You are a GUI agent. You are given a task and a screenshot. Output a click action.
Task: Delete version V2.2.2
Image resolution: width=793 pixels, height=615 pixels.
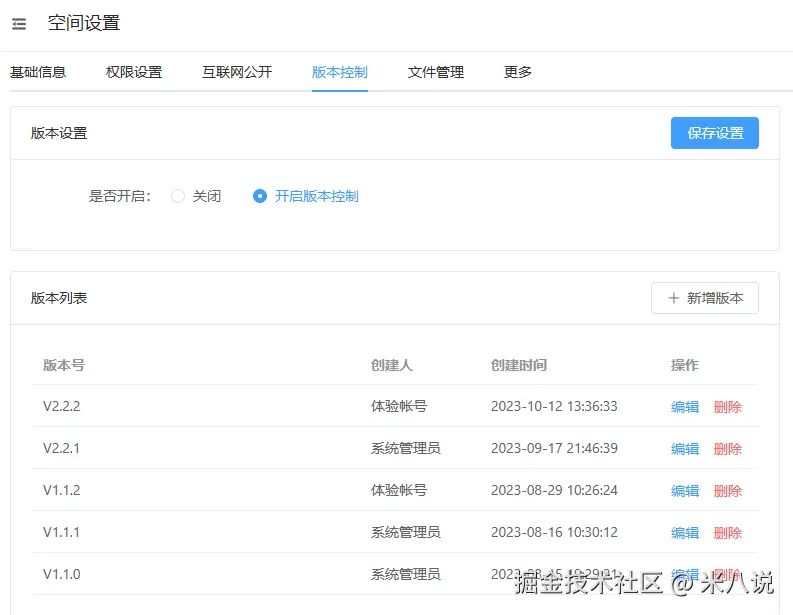pyautogui.click(x=727, y=407)
